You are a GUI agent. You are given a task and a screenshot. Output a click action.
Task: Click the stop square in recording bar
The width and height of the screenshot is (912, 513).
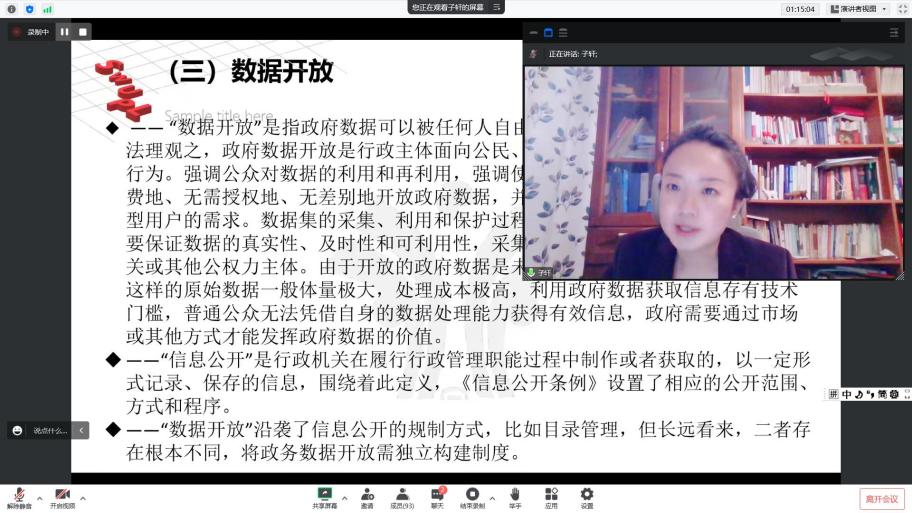(x=82, y=32)
